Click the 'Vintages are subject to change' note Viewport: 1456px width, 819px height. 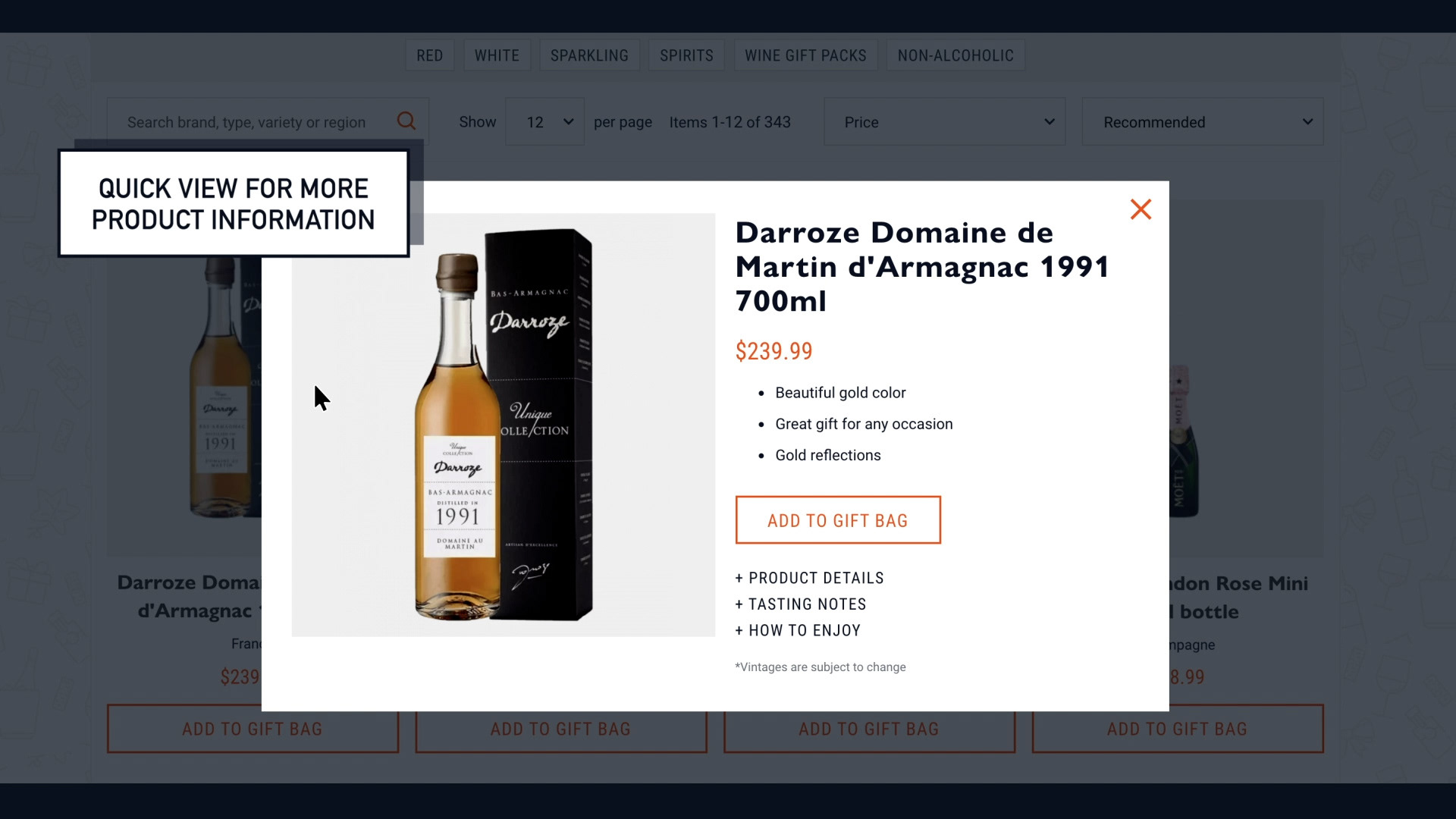pos(821,667)
